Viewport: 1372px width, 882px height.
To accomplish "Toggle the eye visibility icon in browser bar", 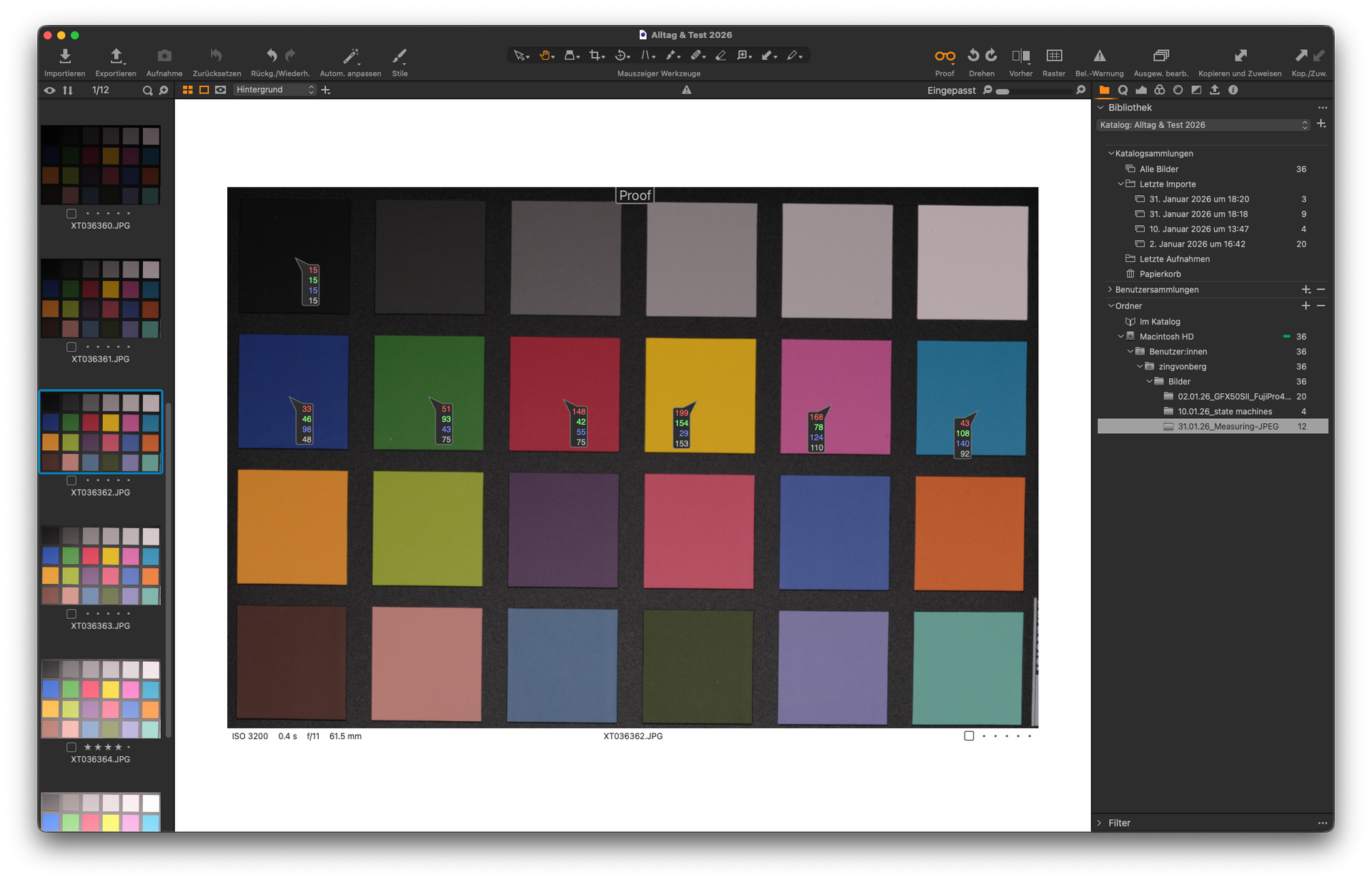I will click(x=49, y=90).
